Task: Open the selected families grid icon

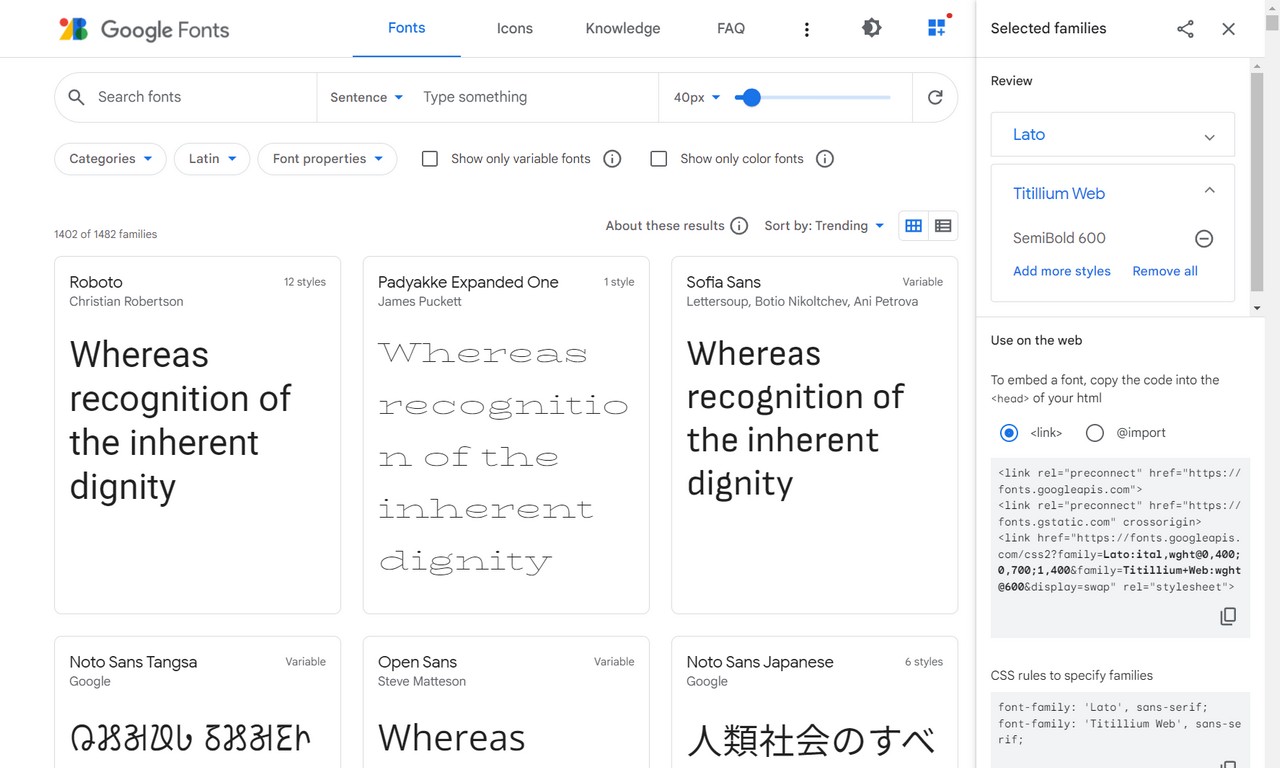Action: tap(937, 28)
